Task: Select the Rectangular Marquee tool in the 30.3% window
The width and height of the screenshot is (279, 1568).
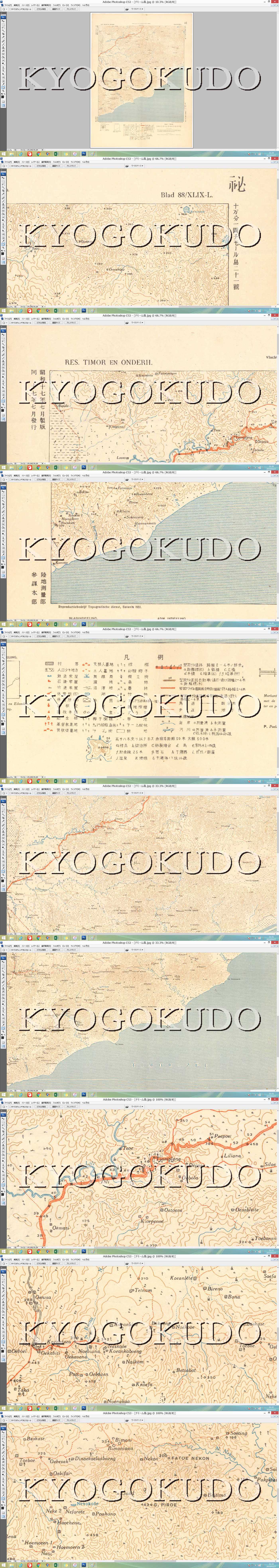Action: point(3,24)
